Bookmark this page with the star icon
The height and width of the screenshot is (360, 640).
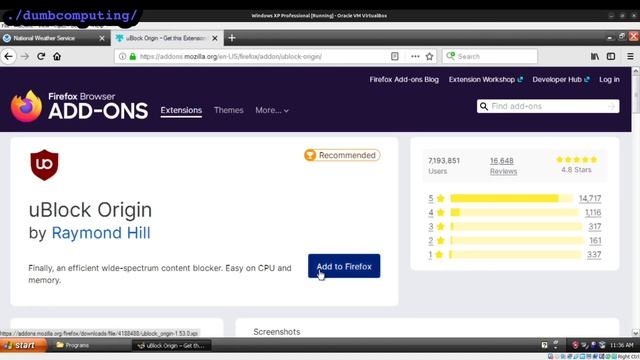point(429,56)
